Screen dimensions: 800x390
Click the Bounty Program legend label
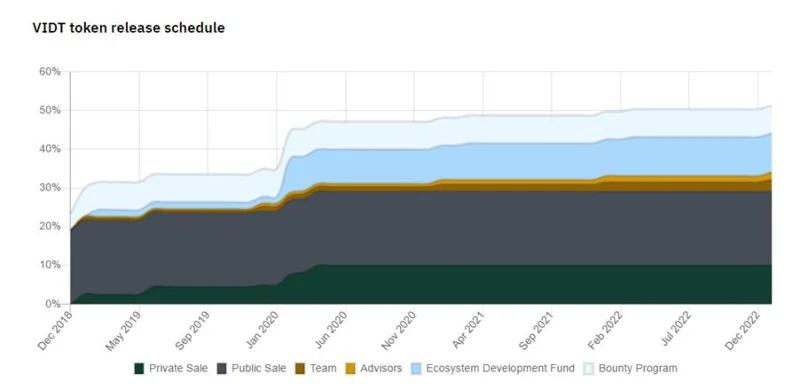(x=638, y=369)
